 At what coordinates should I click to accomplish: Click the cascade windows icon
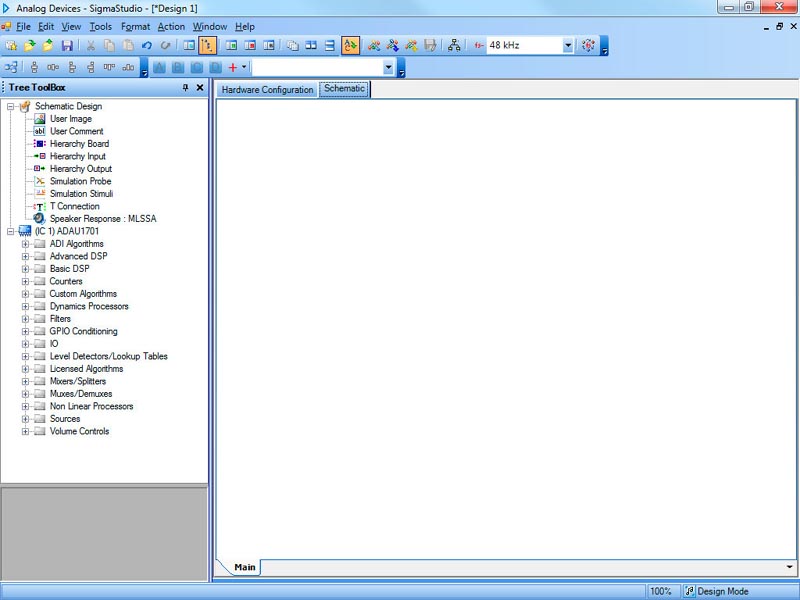(292, 45)
